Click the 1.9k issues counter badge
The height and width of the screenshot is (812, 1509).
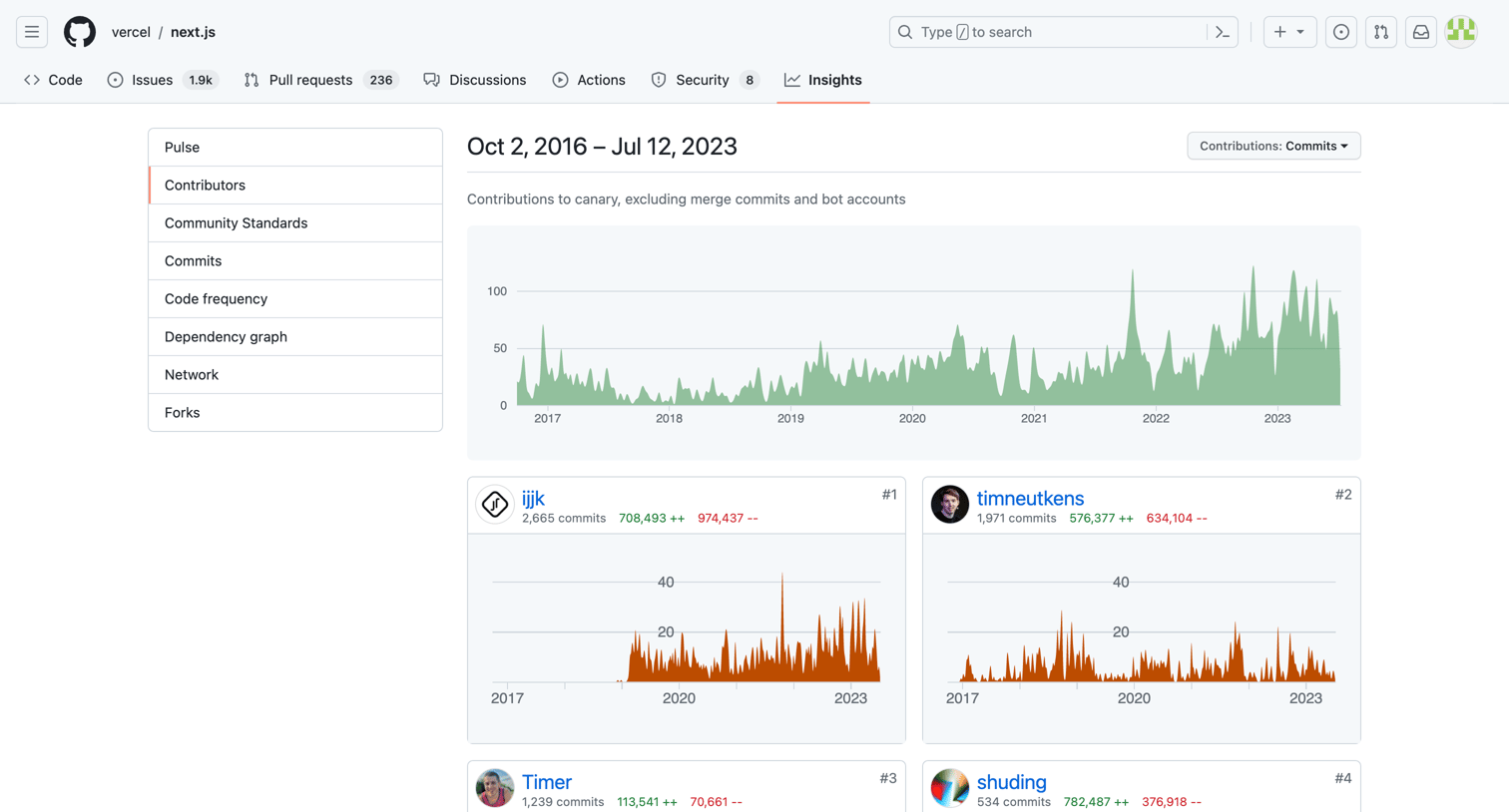click(x=201, y=80)
